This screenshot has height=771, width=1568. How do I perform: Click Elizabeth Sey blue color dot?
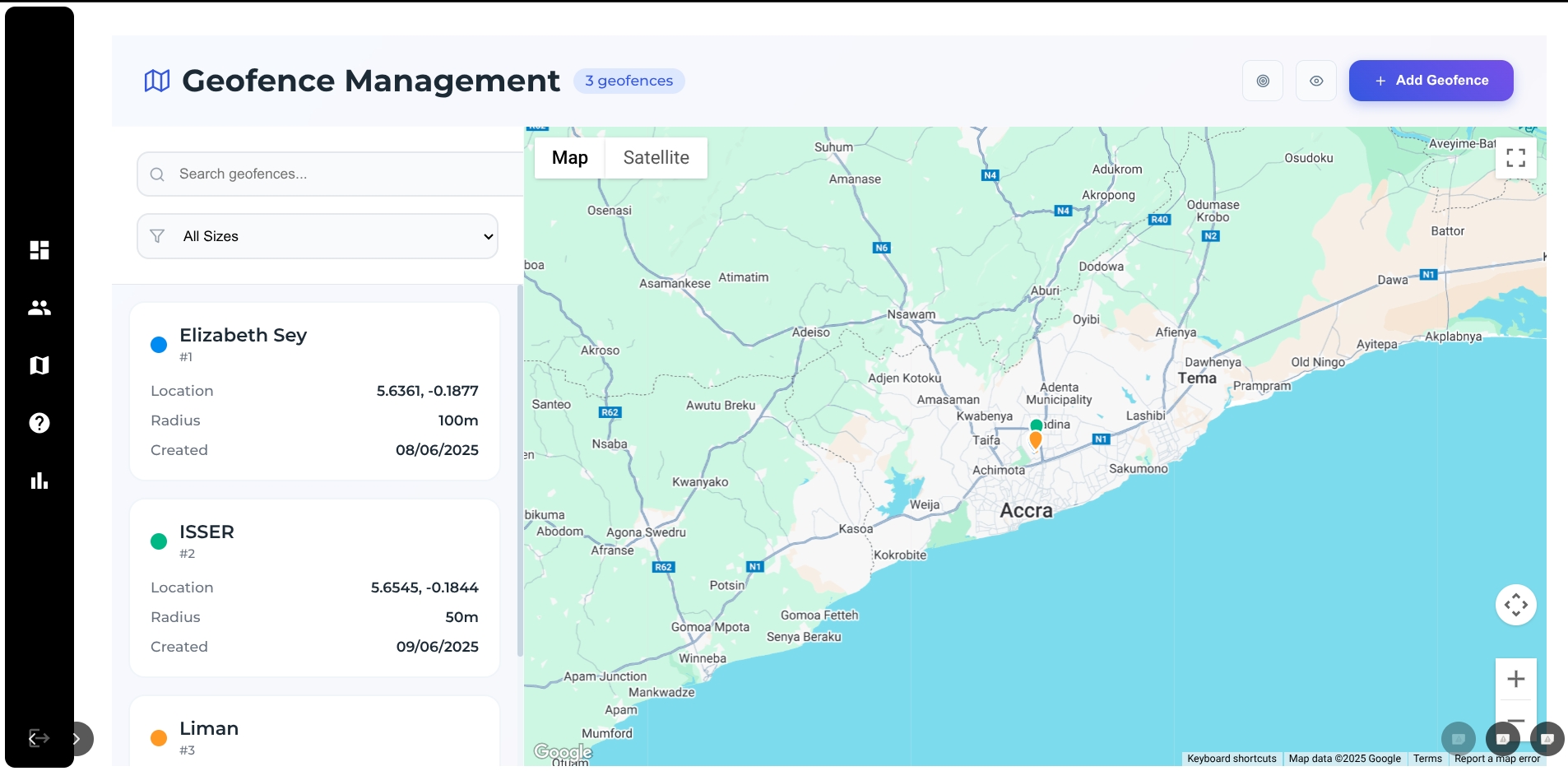[x=159, y=345]
